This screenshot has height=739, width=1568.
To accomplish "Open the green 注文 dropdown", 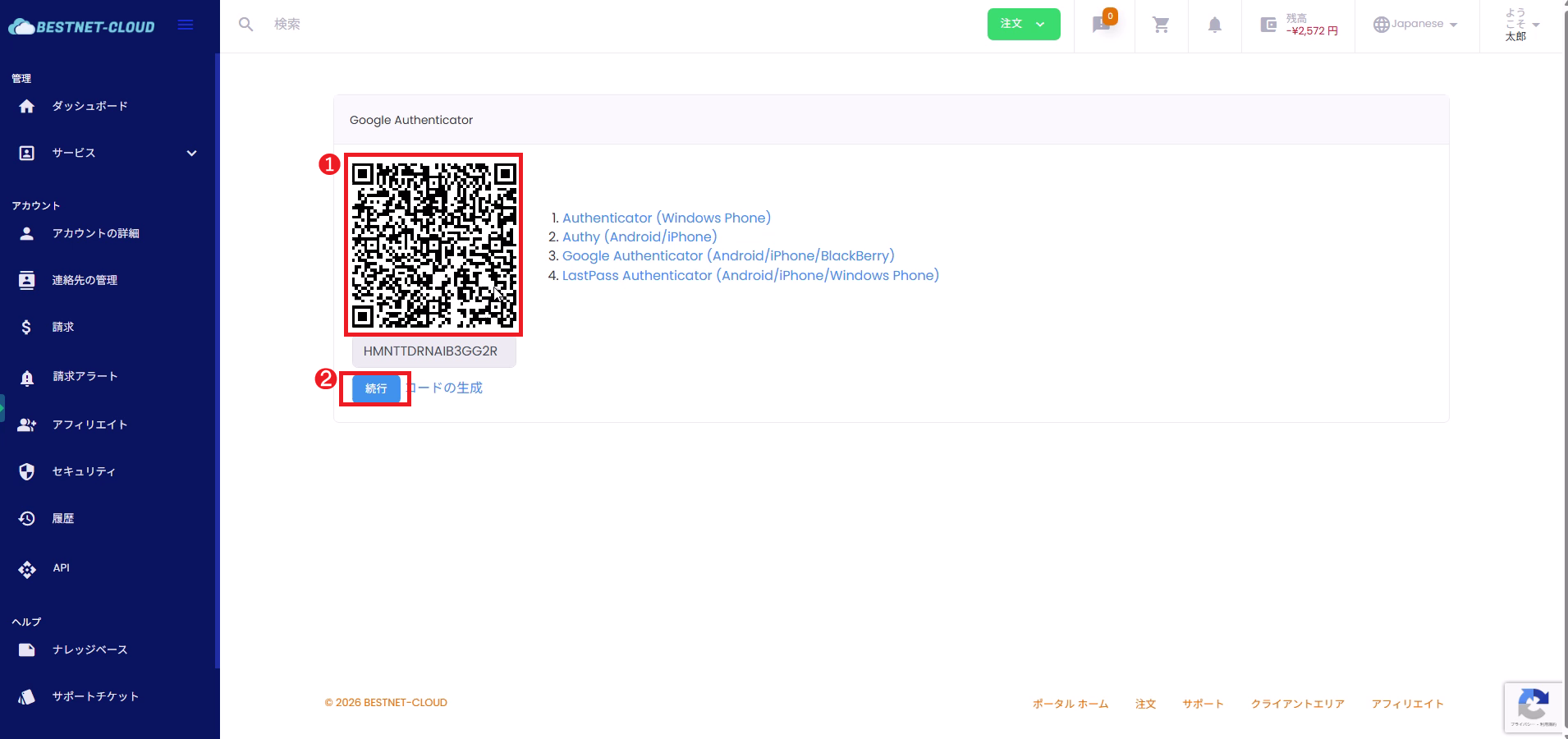I will [1023, 24].
